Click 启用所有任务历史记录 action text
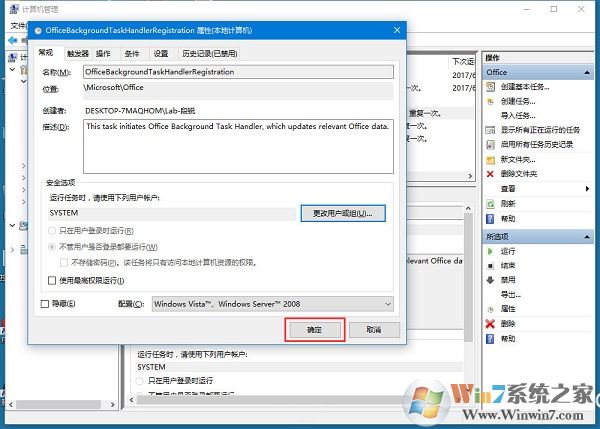Viewport: 600px width, 429px height. point(537,145)
